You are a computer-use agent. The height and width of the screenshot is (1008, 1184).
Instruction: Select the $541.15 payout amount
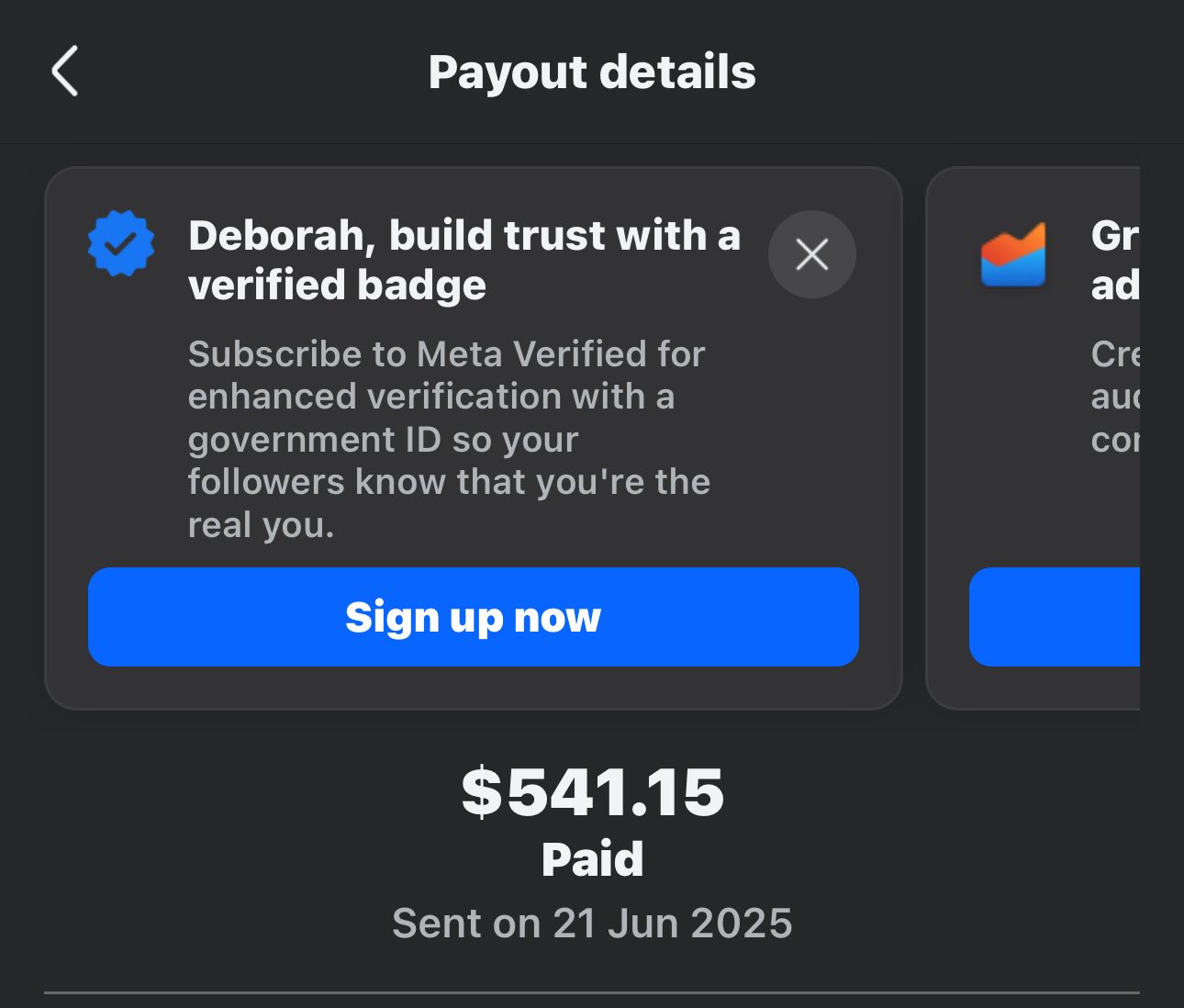[592, 792]
